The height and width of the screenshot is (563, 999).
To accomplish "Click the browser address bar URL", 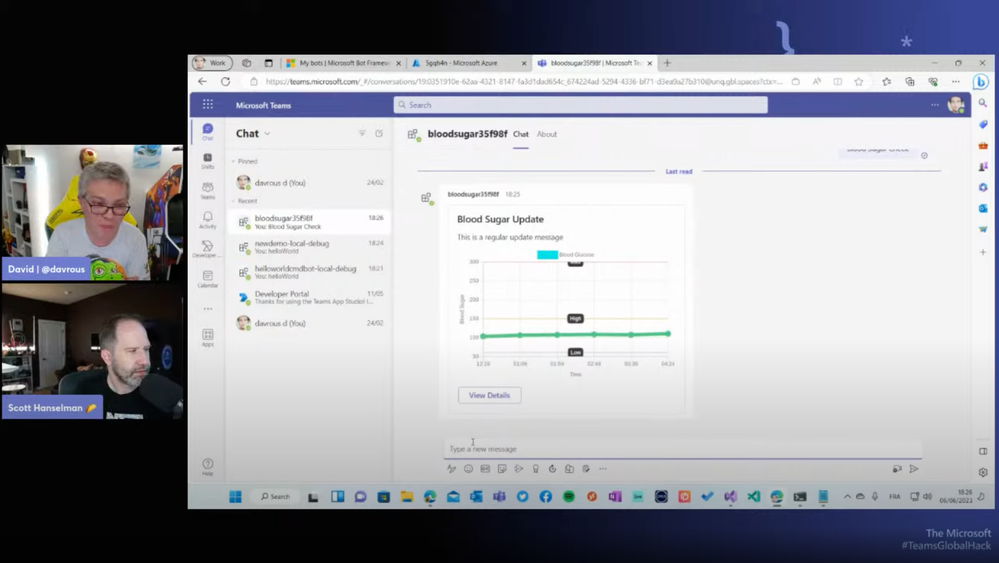I will pyautogui.click(x=524, y=82).
